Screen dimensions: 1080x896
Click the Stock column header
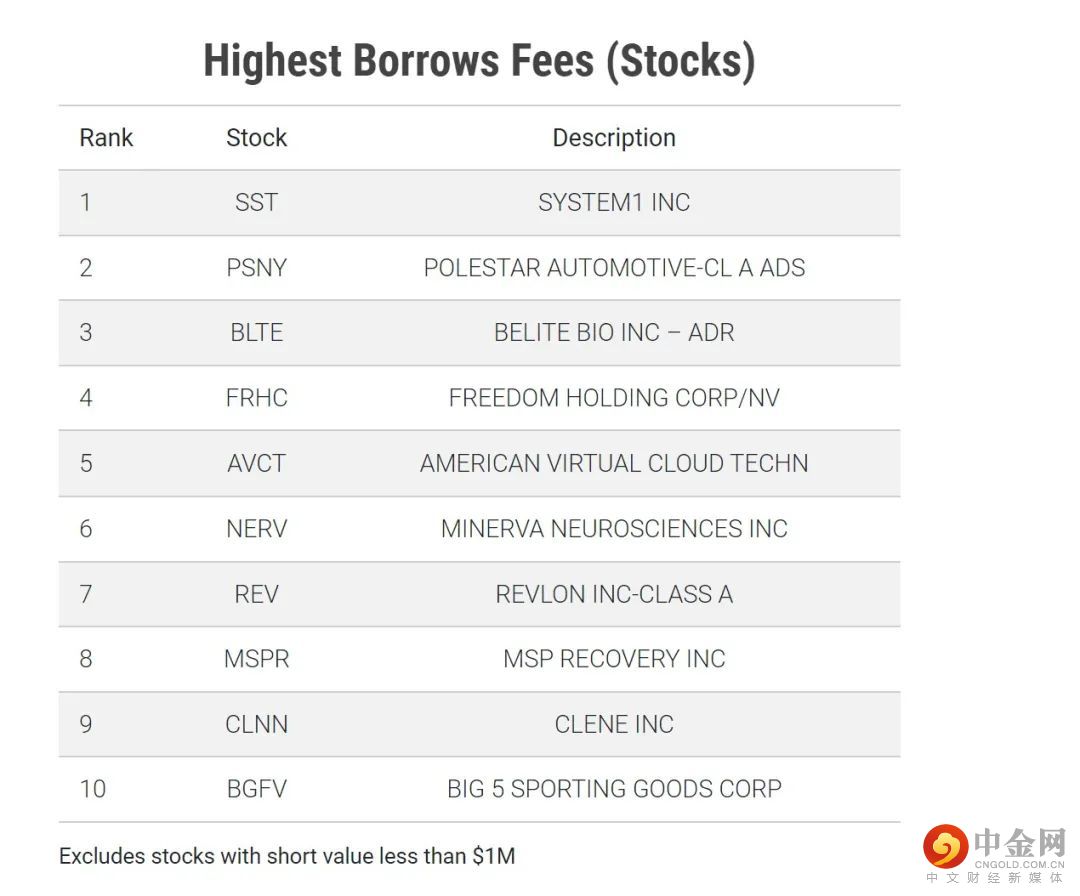pos(256,138)
